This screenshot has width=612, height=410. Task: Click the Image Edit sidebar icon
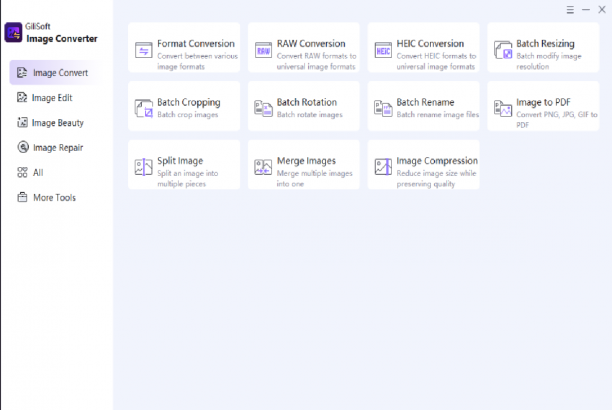(x=22, y=97)
